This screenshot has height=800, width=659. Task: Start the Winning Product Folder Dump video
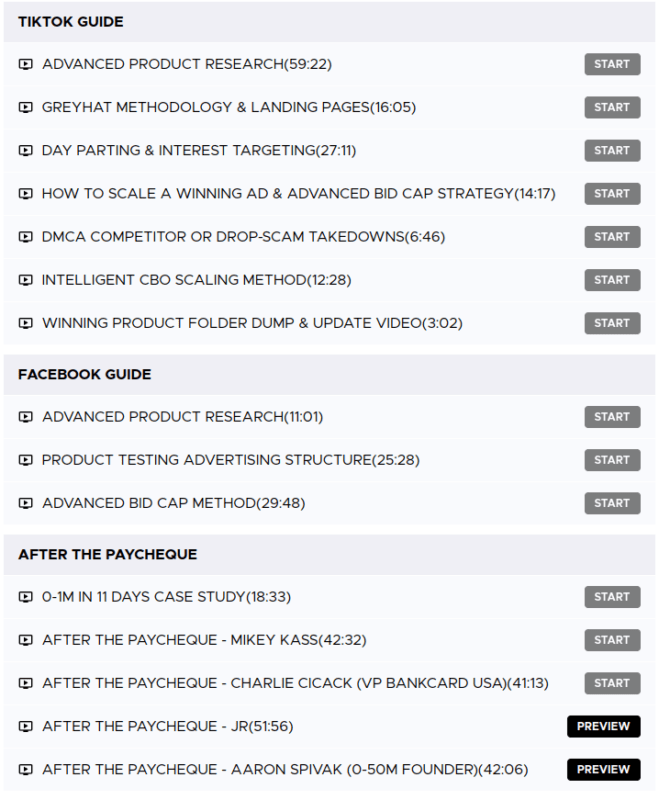612,323
